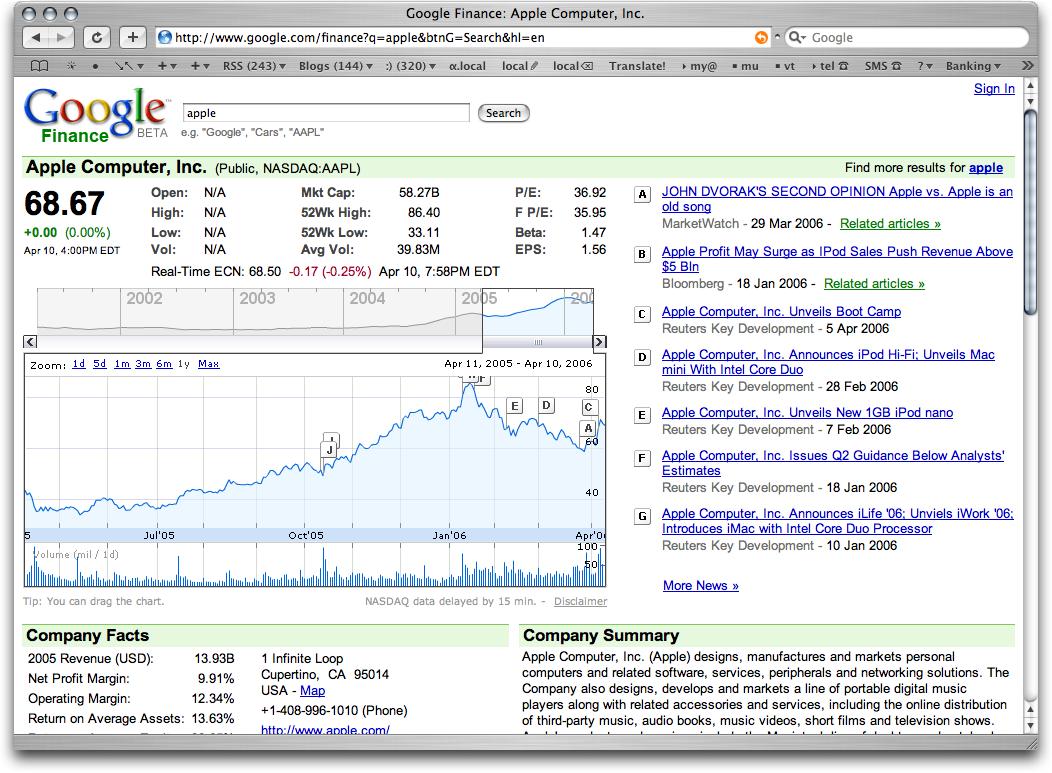Click the page vertical scrollbar thumb

point(1031,211)
